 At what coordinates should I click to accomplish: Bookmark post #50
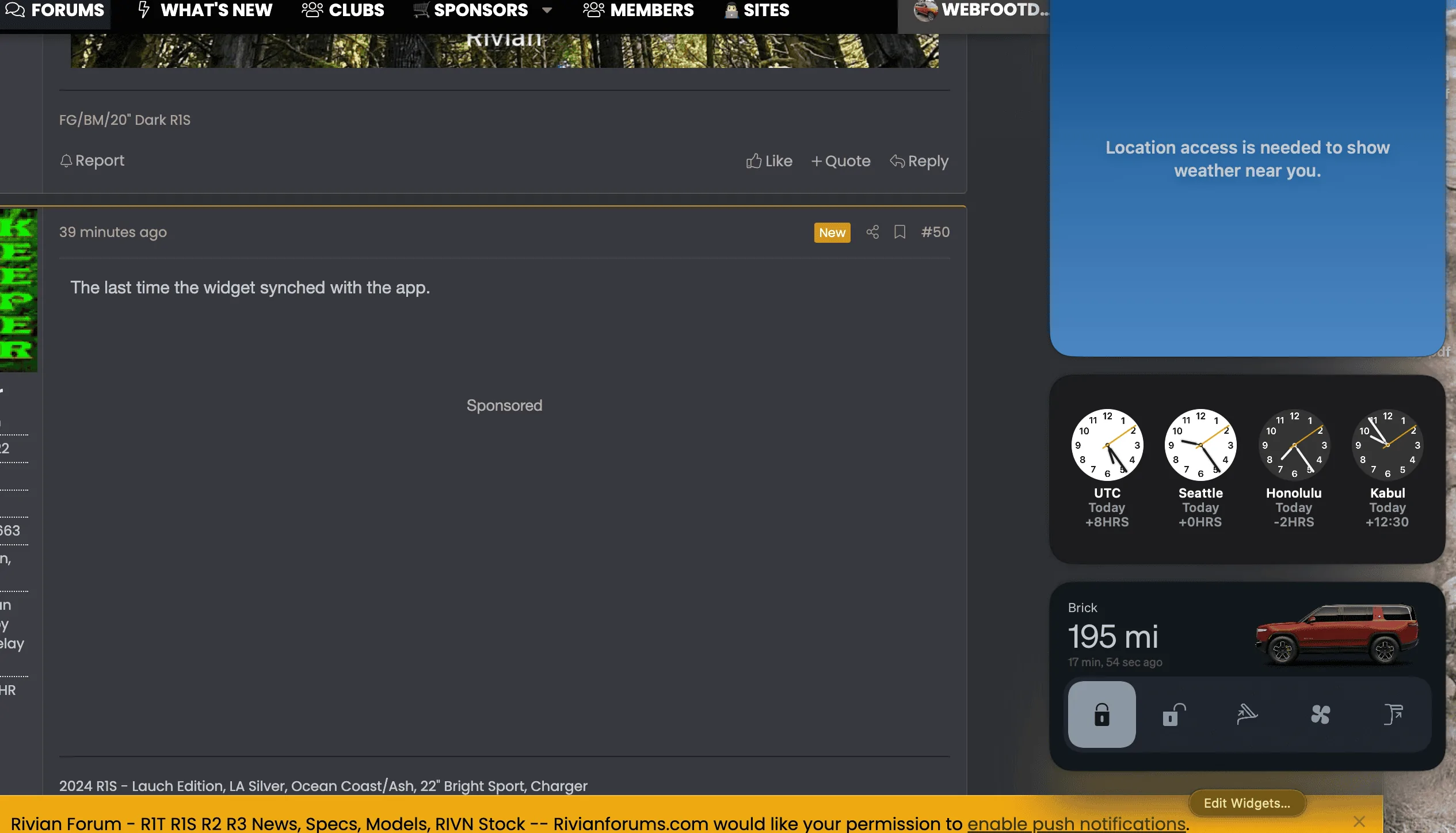(900, 232)
